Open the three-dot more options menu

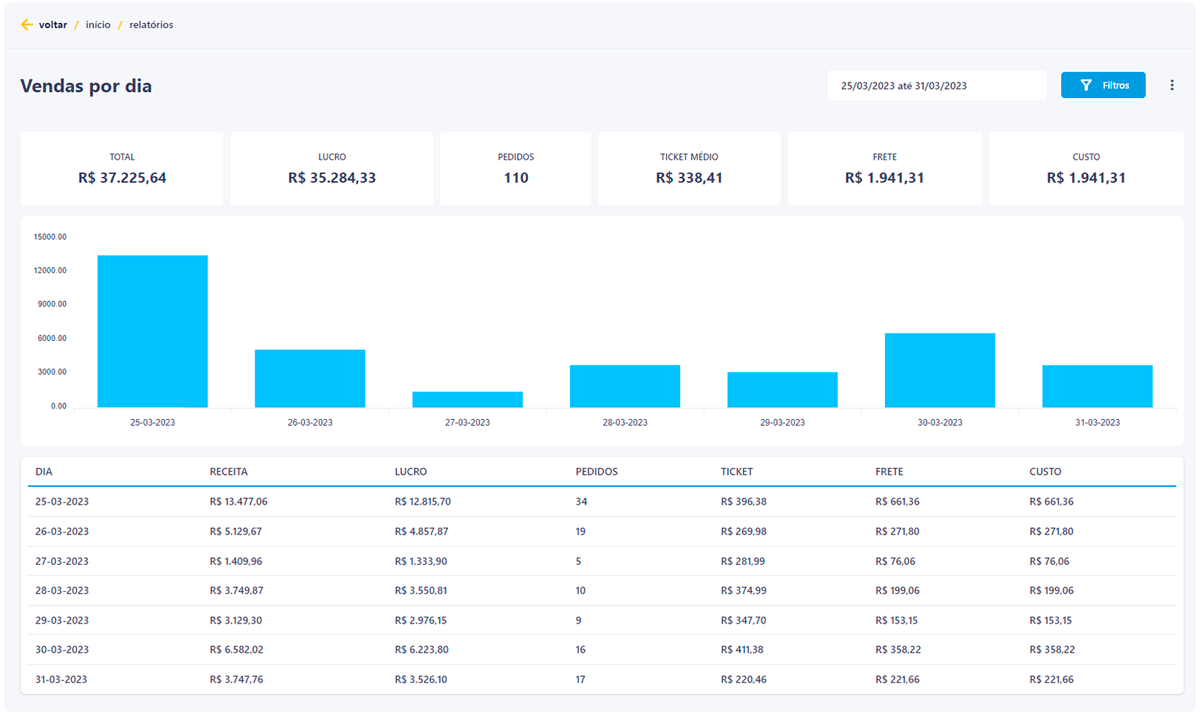coord(1172,86)
